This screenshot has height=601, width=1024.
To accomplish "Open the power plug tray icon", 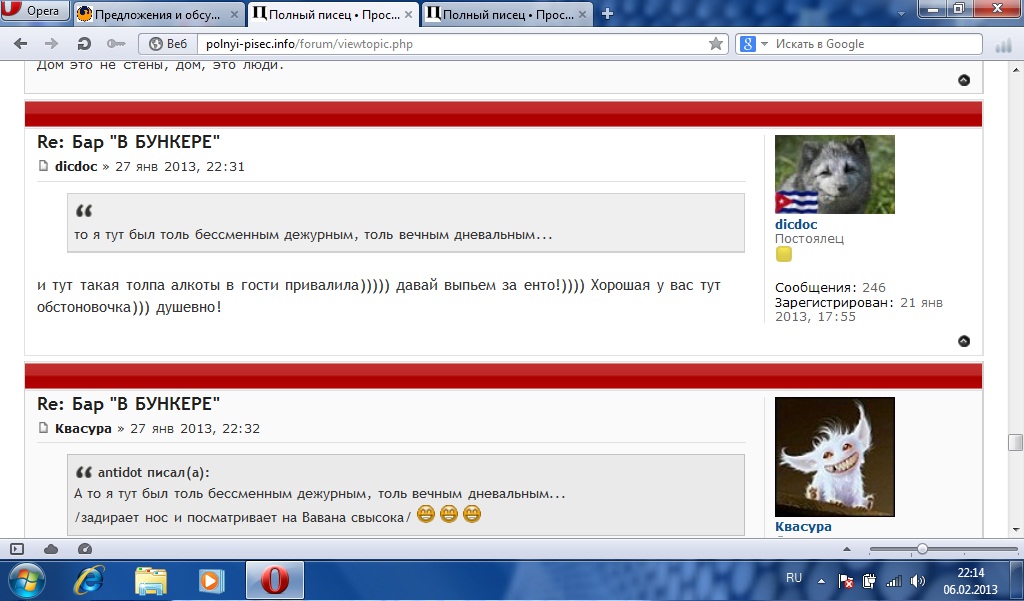I will coord(869,581).
